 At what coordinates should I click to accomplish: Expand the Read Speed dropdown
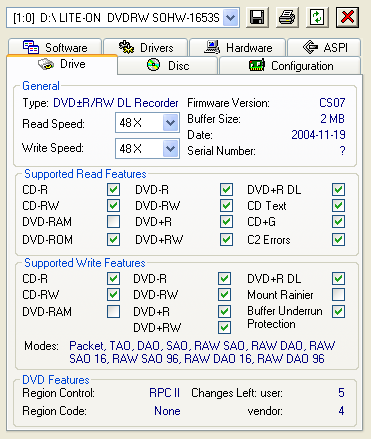[170, 123]
